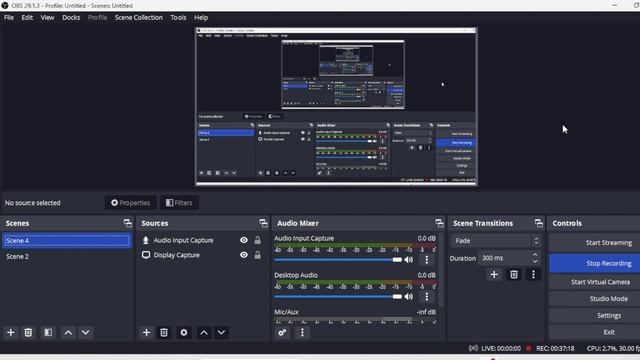
Task: Open scene filters icon in Scenes toolbar
Action: pos(48,333)
